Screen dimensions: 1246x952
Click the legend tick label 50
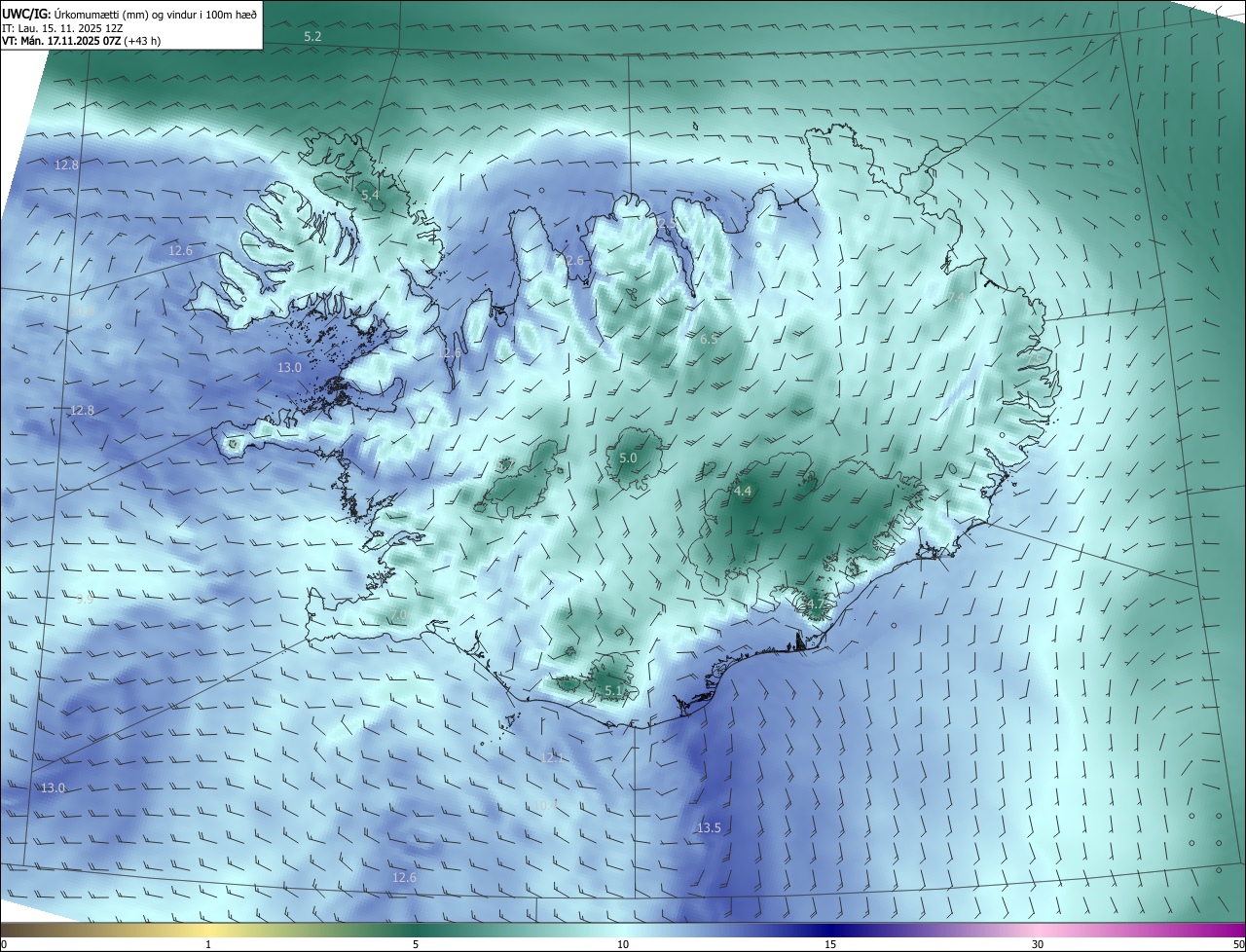click(x=1238, y=944)
